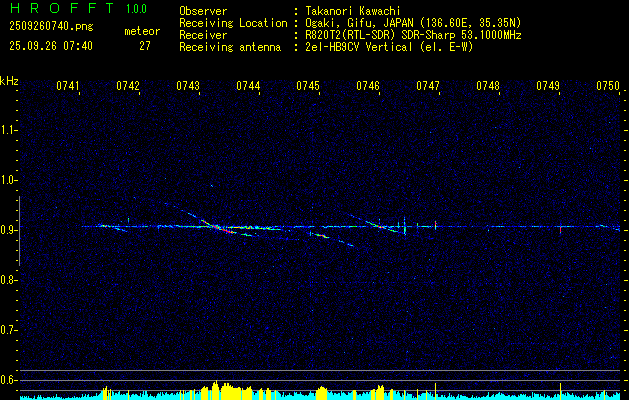The height and width of the screenshot is (400, 629).
Task: Click the meteor count value 27
Action: pyautogui.click(x=145, y=46)
